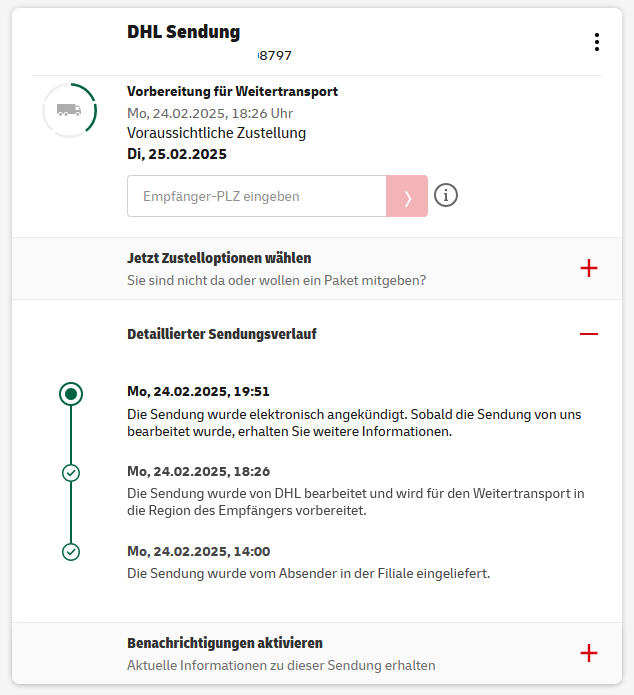634x695 pixels.
Task: Click the delivery truck progress icon
Action: (x=69, y=110)
